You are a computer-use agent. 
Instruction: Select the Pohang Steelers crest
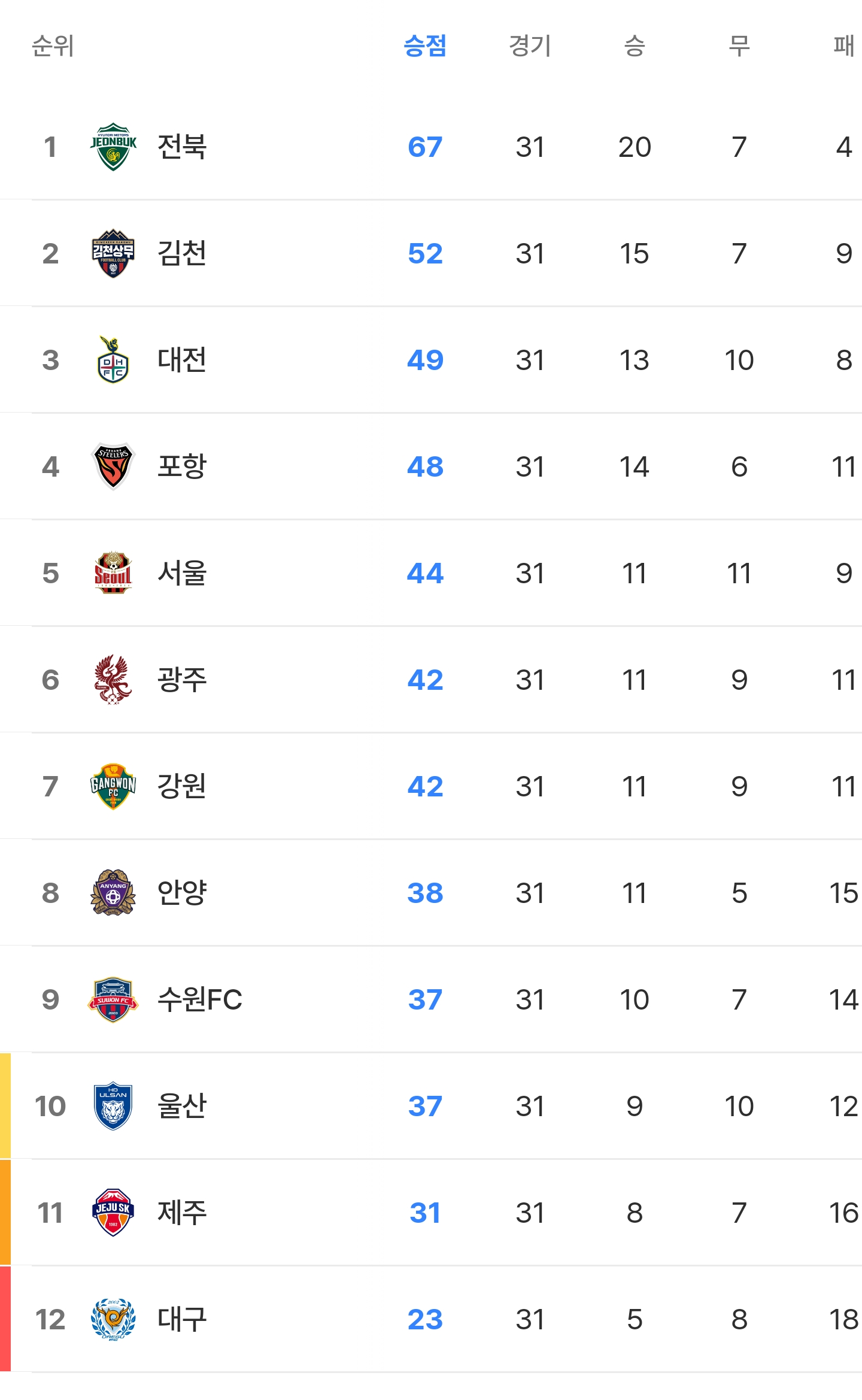113,466
